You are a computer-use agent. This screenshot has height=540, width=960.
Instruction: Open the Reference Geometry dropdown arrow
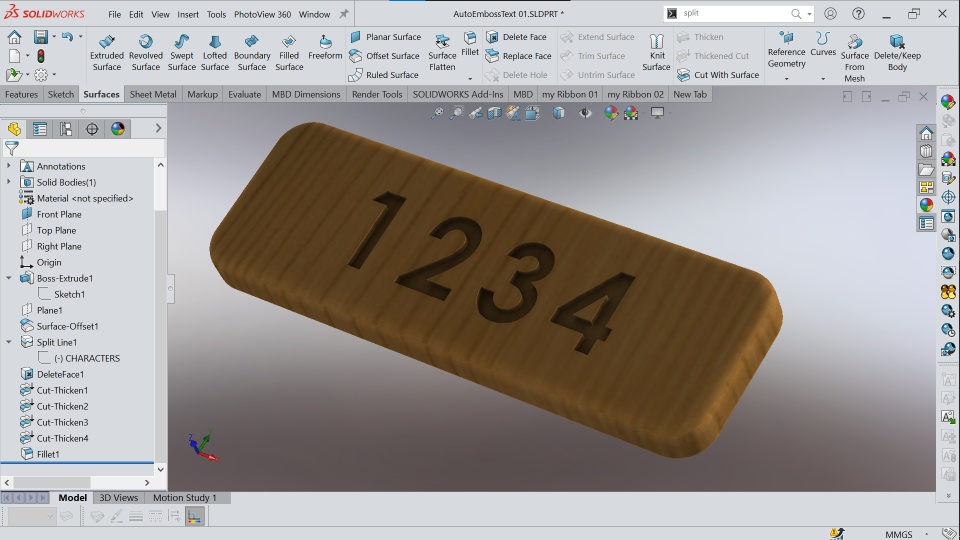coord(787,78)
